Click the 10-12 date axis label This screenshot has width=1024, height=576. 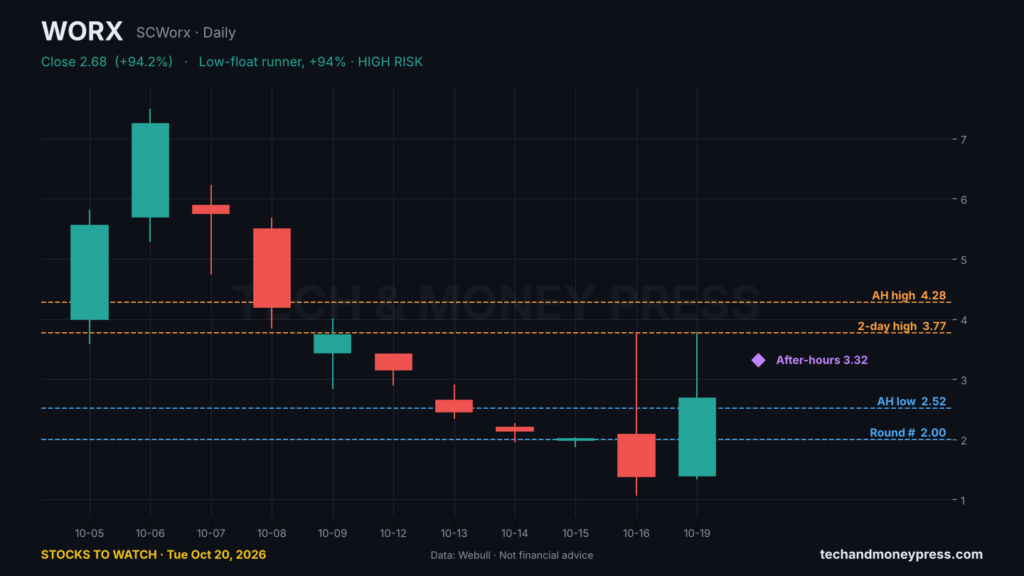click(393, 533)
